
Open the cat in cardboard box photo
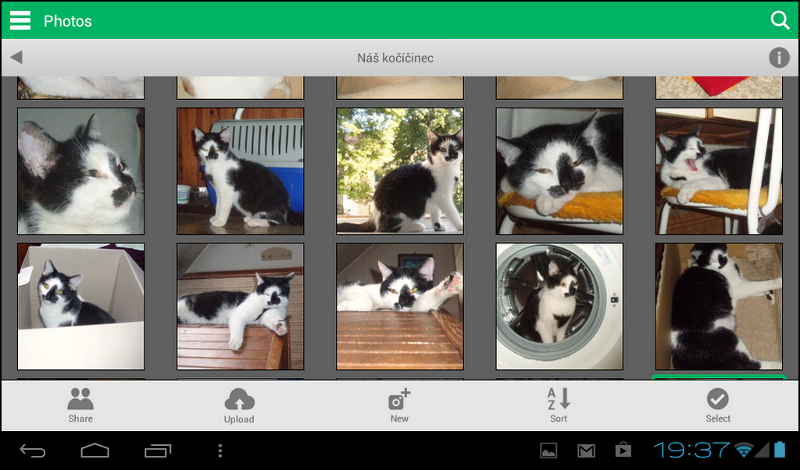(81, 306)
